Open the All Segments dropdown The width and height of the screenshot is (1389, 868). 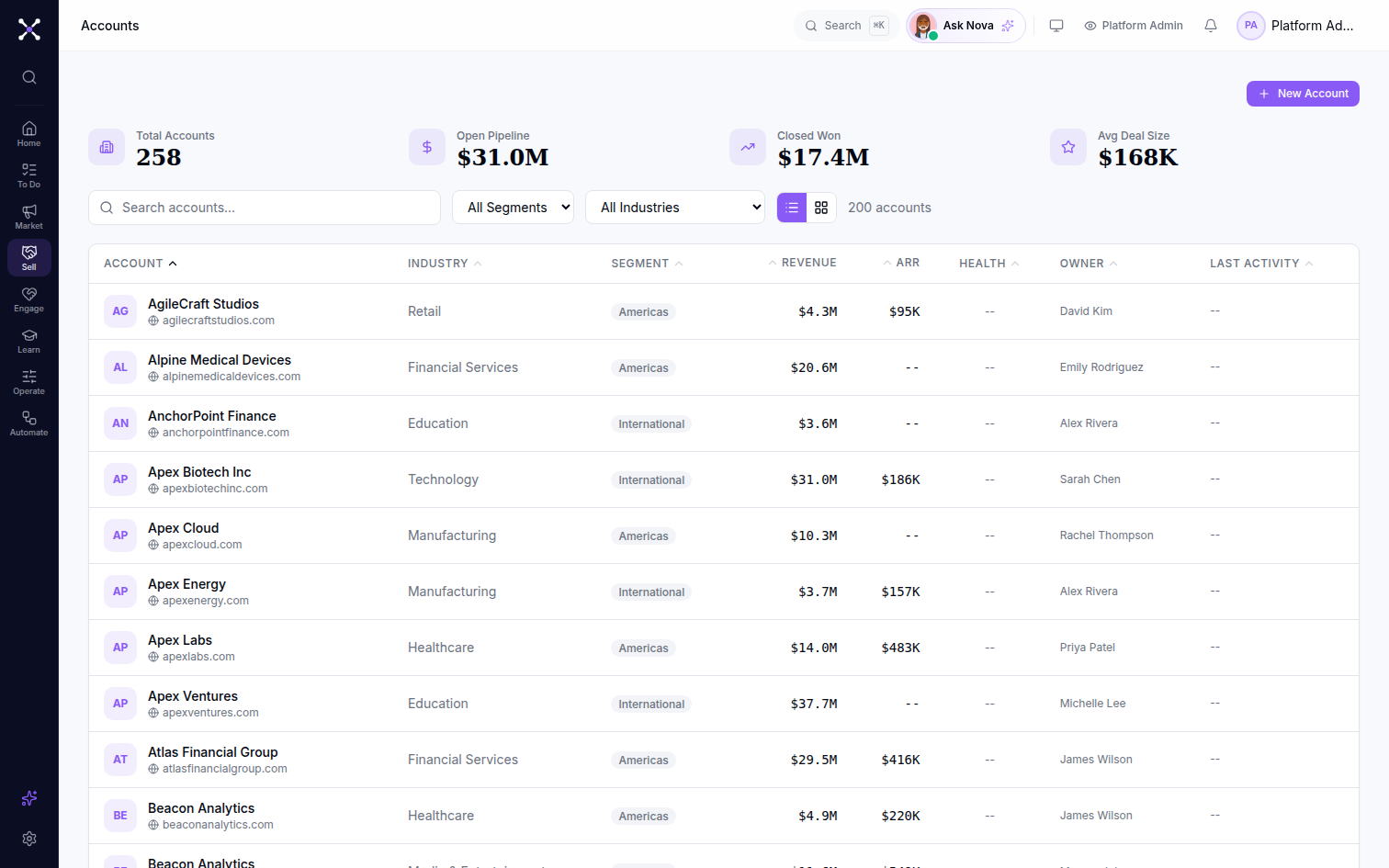pos(513,208)
